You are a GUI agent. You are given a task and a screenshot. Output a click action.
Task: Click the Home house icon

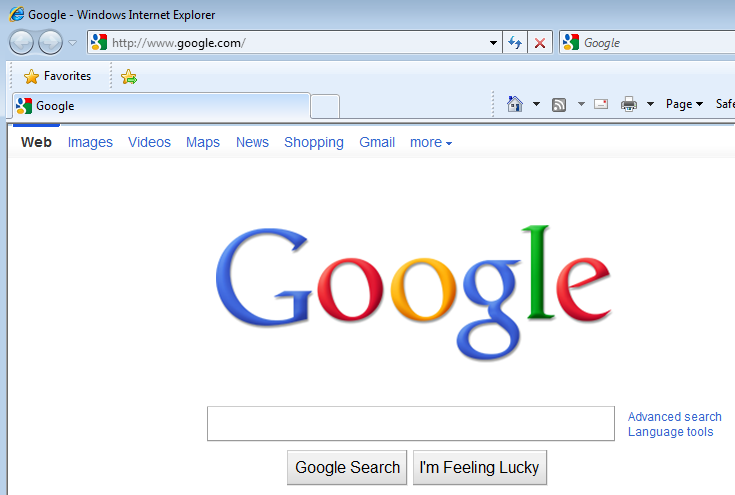(515, 104)
